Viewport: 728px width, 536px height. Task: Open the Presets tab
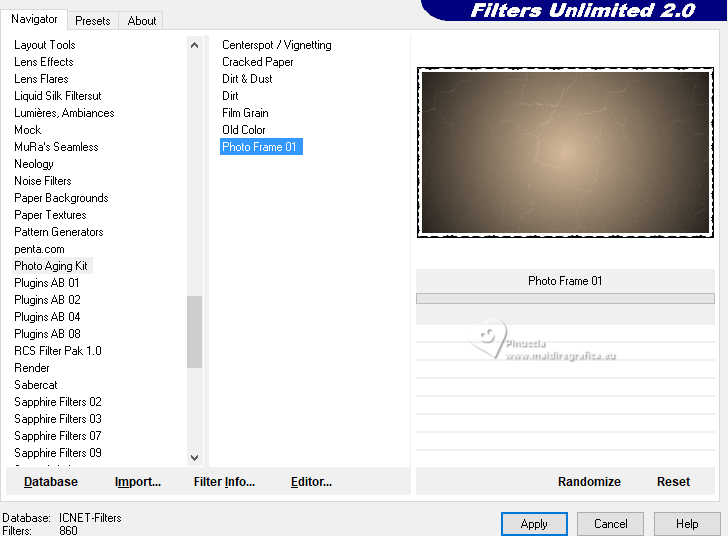92,21
